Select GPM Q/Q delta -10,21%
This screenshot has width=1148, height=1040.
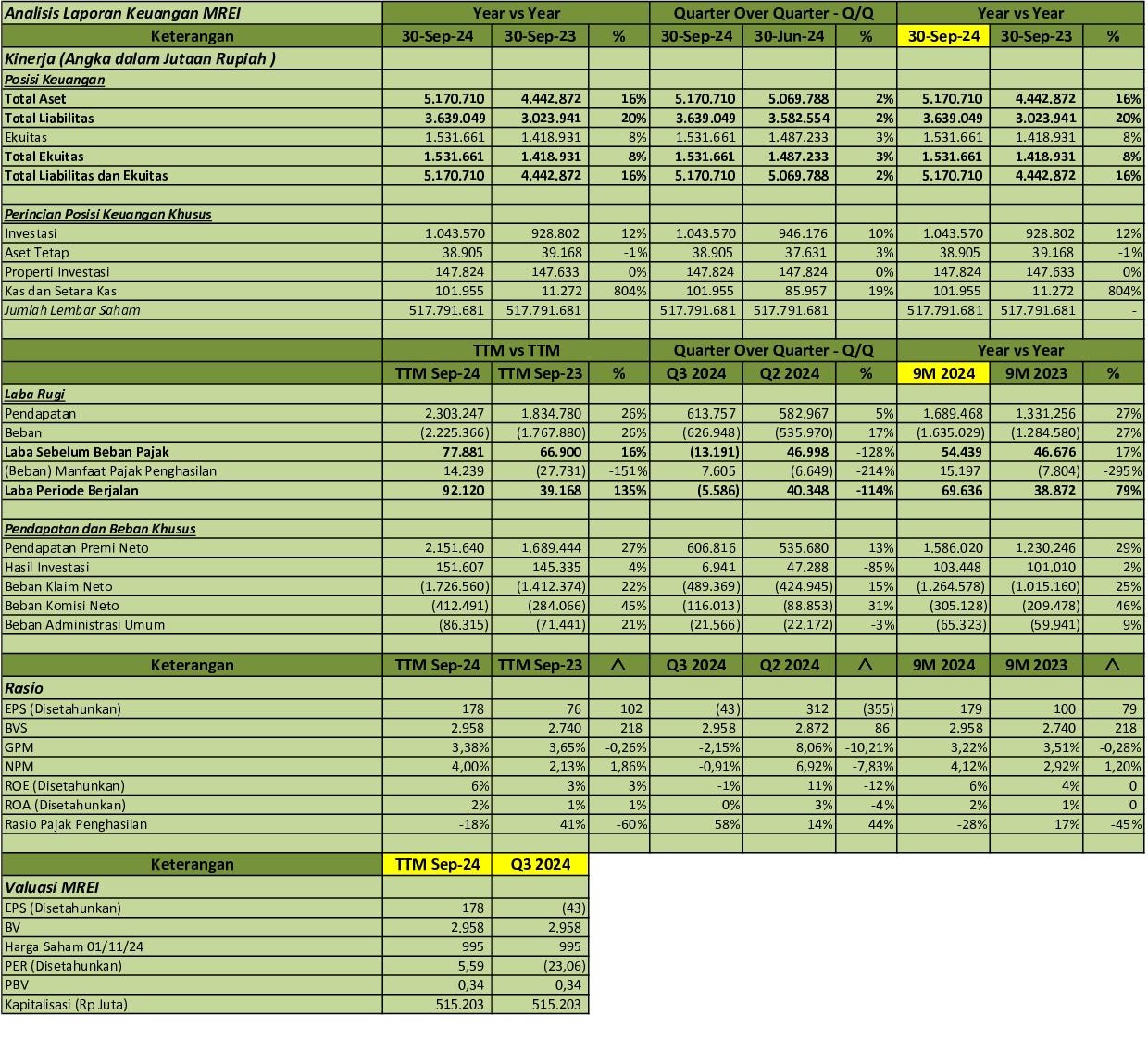point(870,746)
